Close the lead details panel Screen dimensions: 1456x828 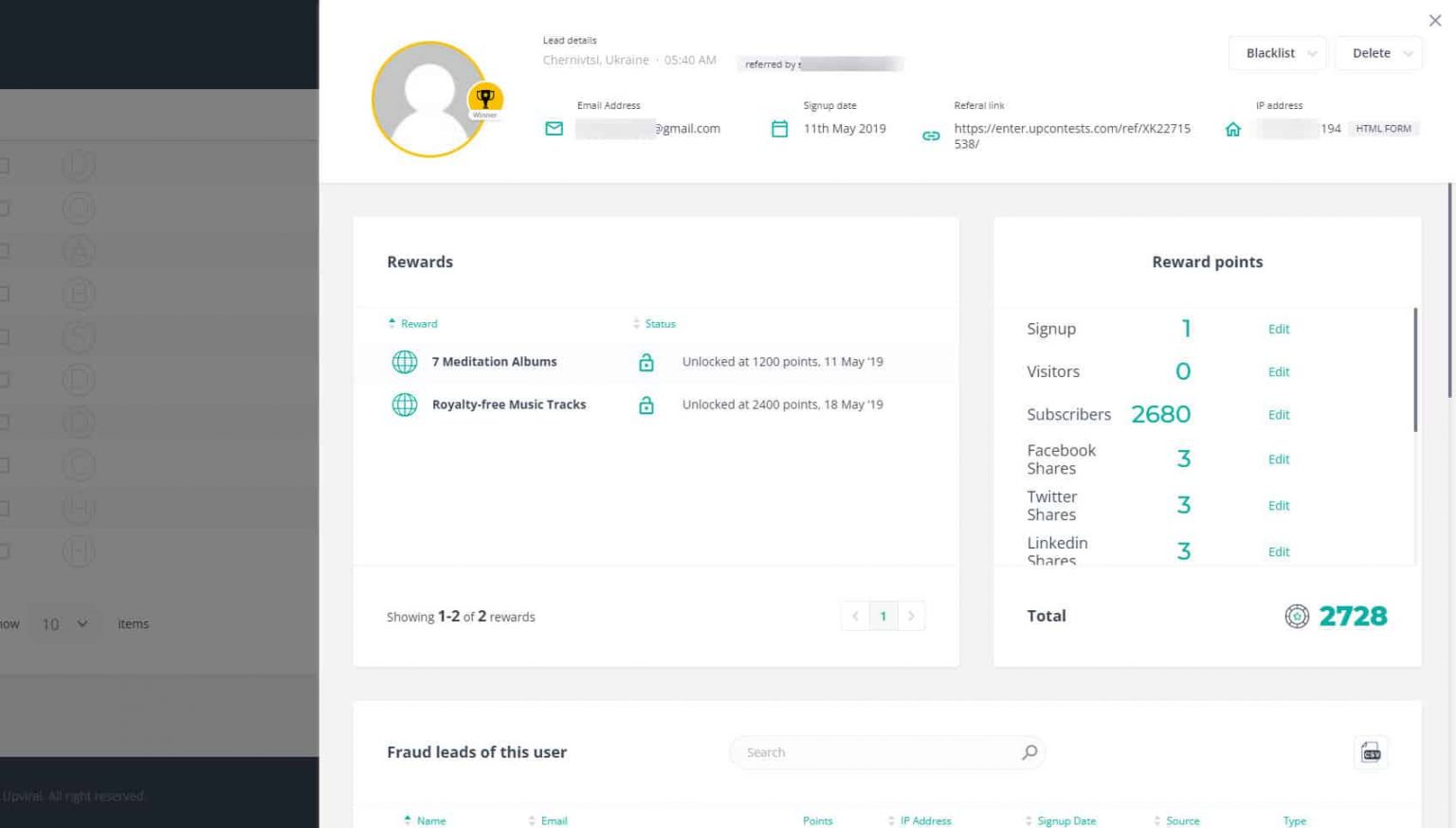tap(1435, 21)
